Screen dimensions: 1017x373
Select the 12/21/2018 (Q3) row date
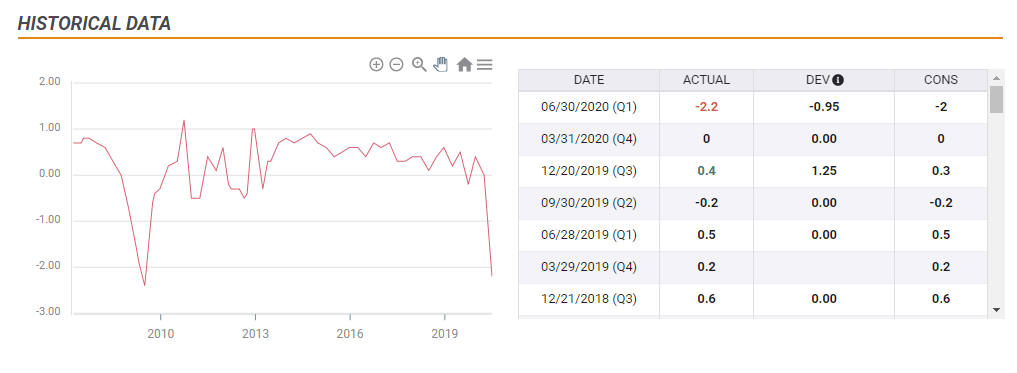point(589,299)
